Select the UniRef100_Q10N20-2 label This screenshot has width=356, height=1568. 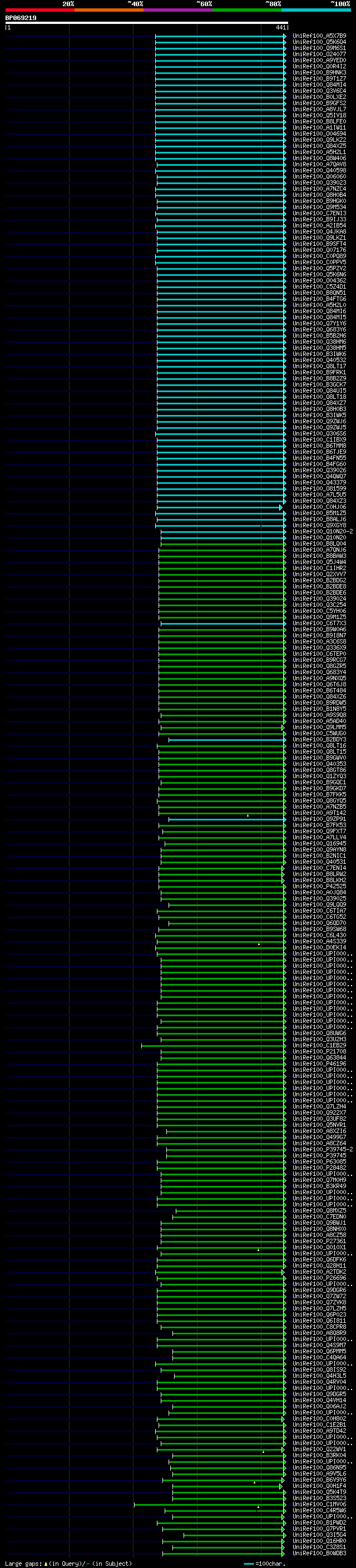point(323,531)
